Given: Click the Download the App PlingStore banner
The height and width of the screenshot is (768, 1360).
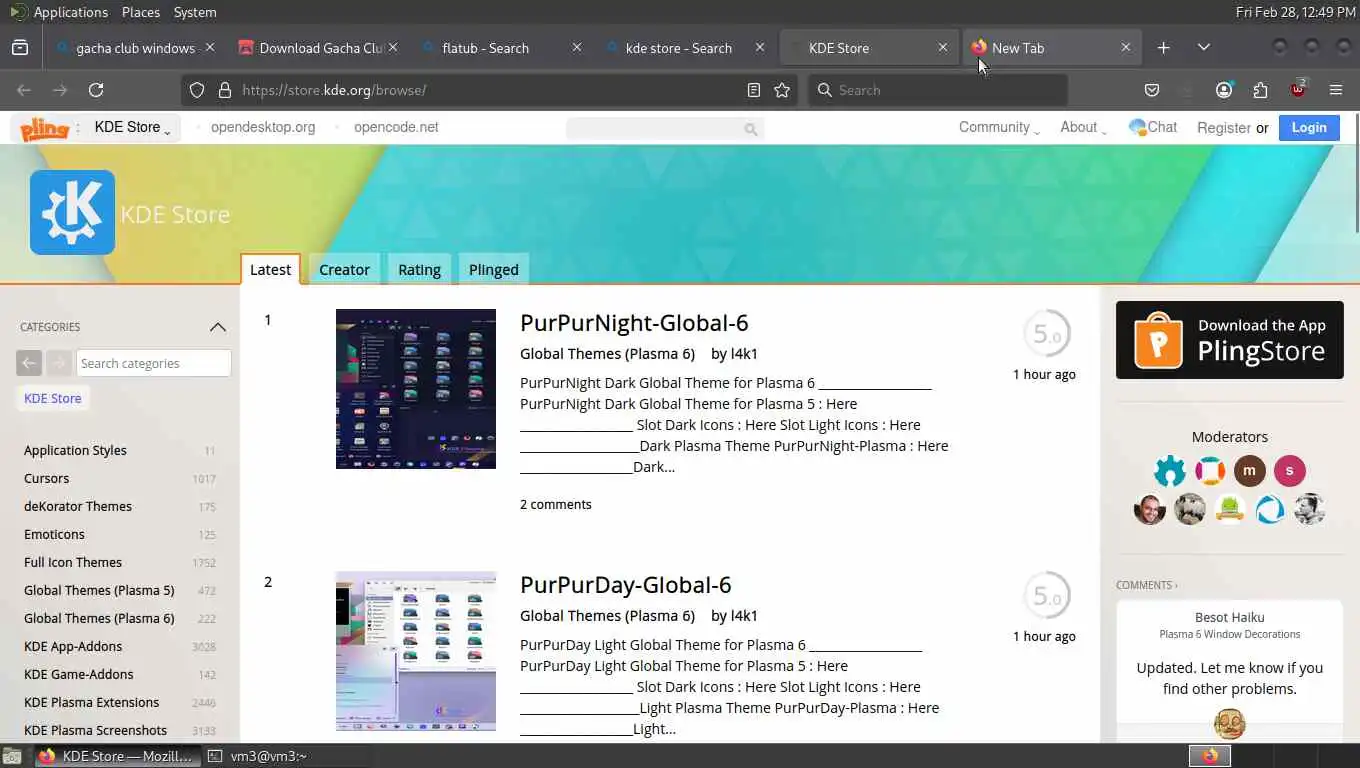Looking at the screenshot, I should [x=1230, y=340].
